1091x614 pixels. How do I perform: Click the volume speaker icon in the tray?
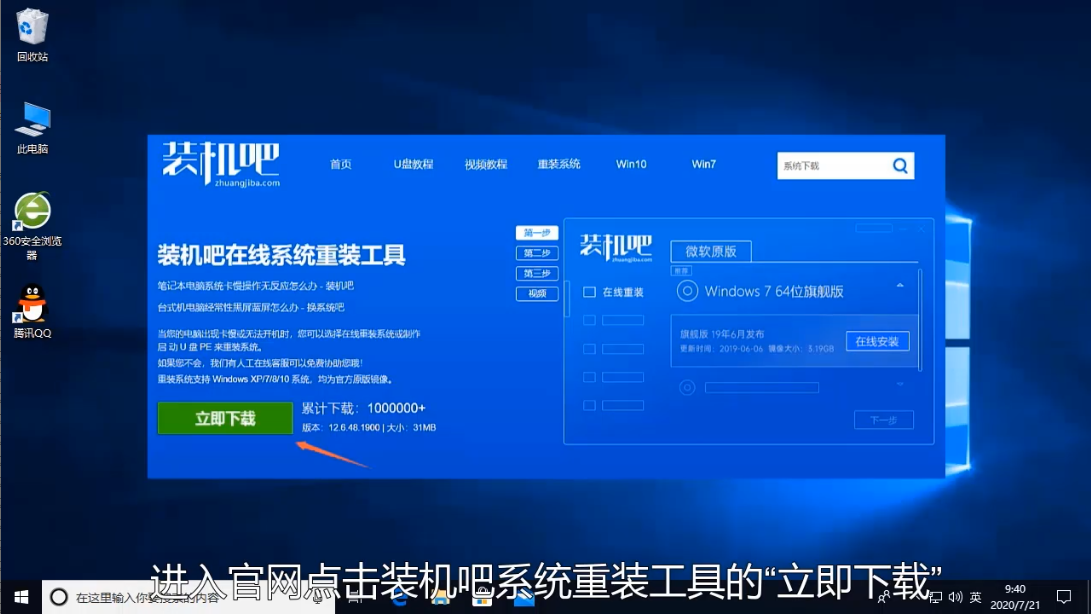(x=955, y=597)
